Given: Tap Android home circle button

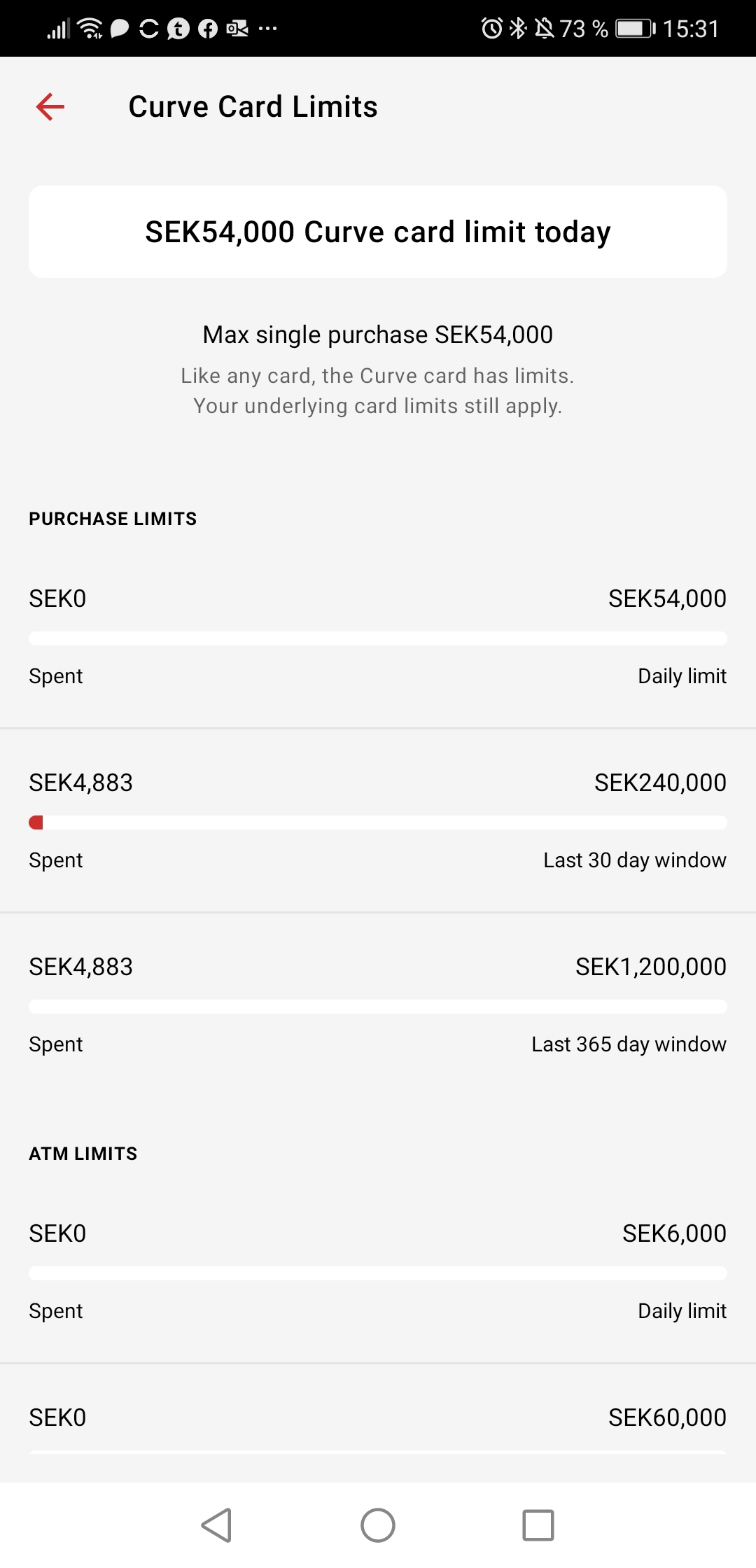Looking at the screenshot, I should pyautogui.click(x=378, y=1525).
